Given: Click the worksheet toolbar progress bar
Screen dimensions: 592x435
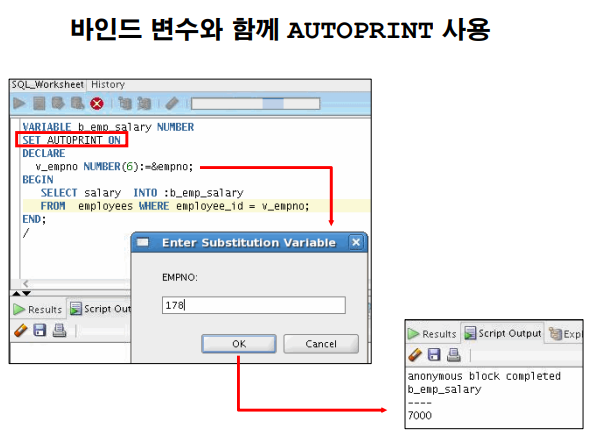Looking at the screenshot, I should pos(255,103).
